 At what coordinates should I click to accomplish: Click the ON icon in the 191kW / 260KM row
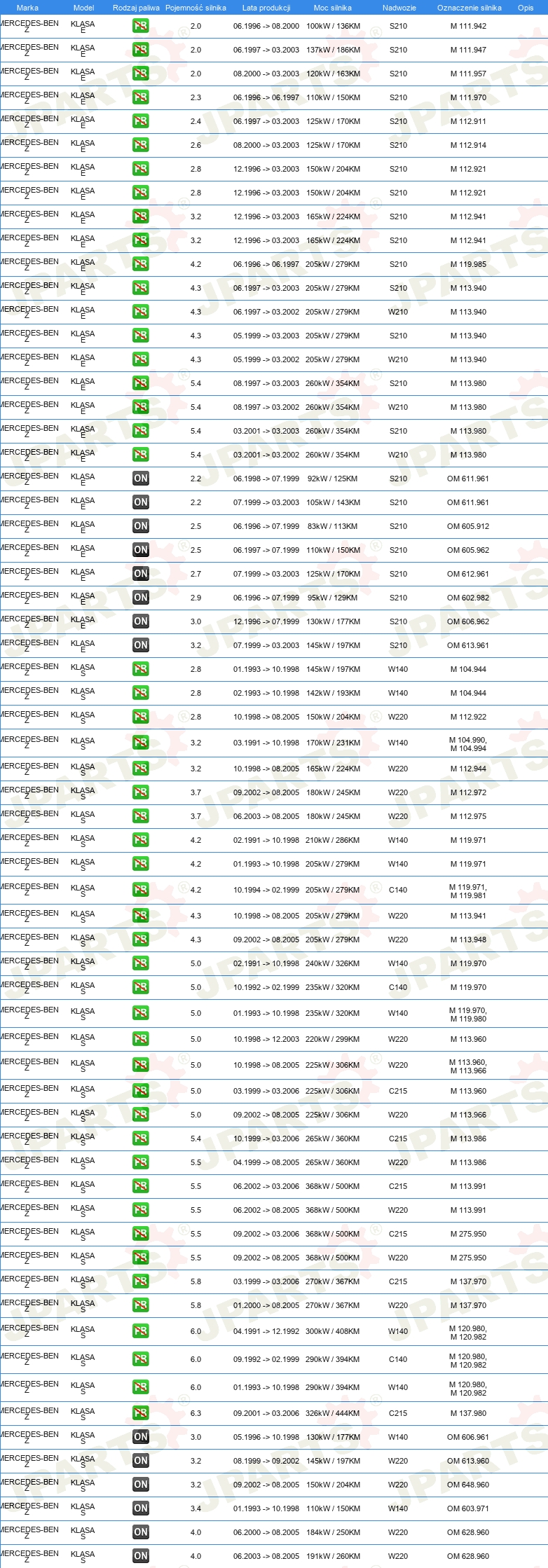141,1556
